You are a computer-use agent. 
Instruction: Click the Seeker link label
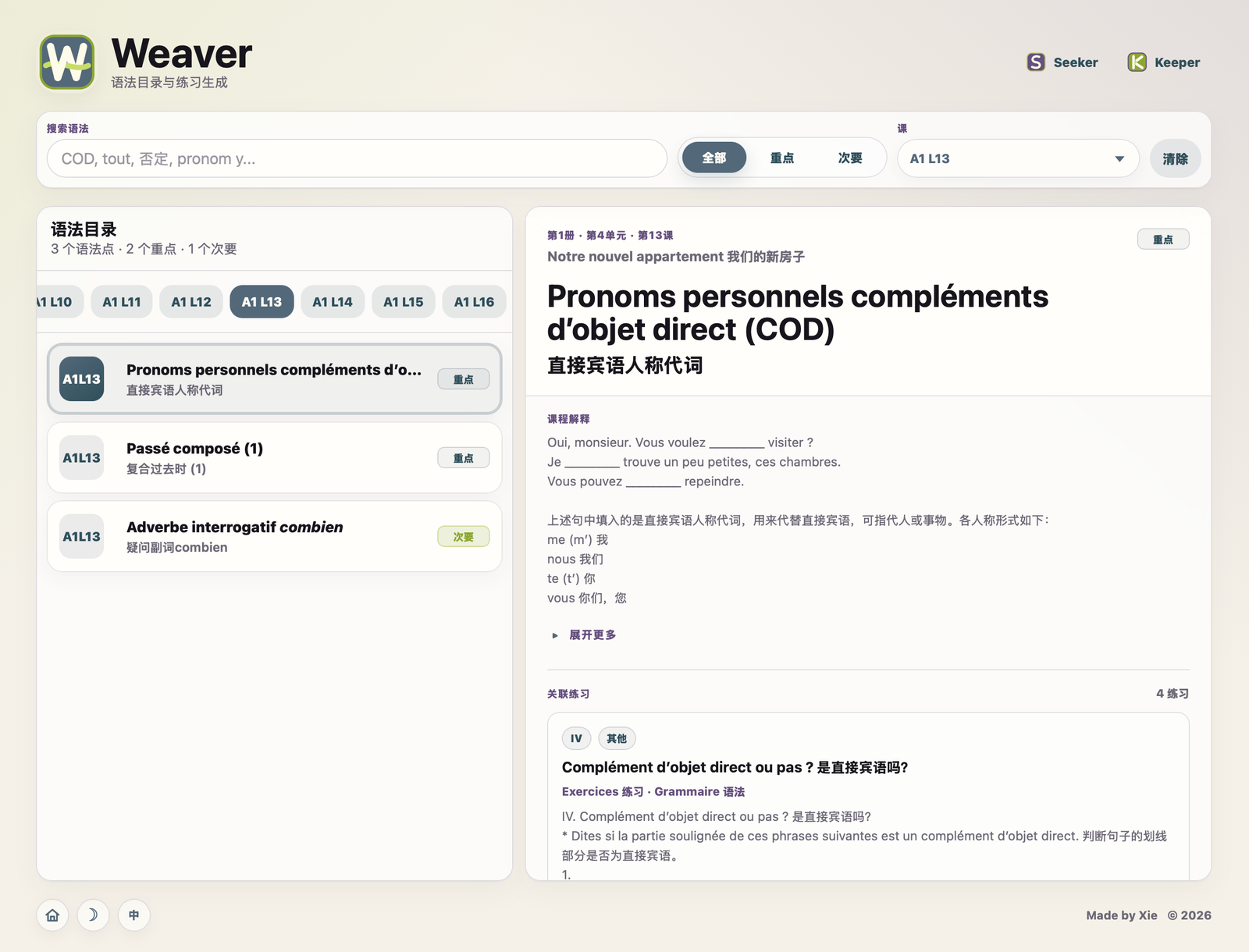pos(1075,62)
